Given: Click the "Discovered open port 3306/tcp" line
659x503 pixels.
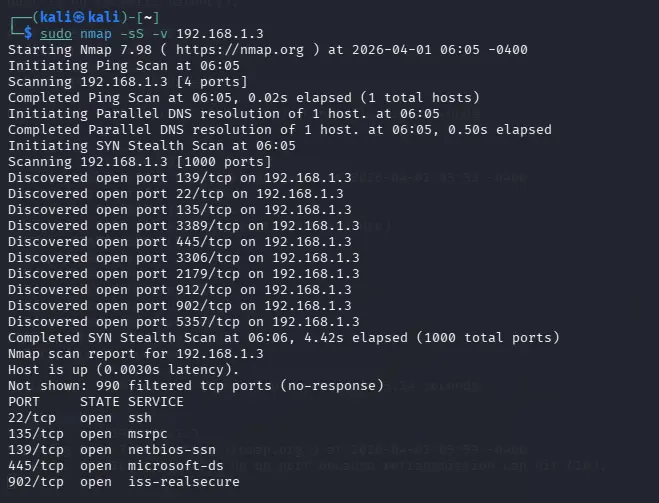Looking at the screenshot, I should tap(183, 257).
